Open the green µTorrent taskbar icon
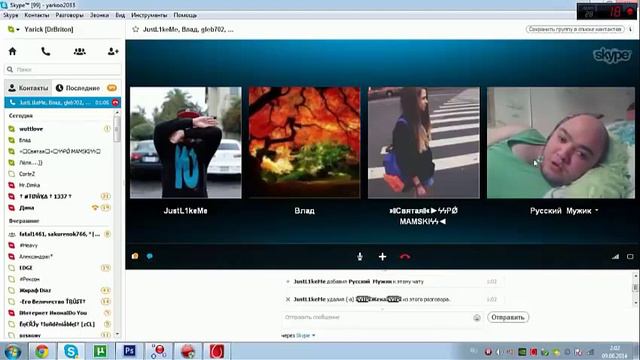The height and width of the screenshot is (360, 640). click(100, 351)
